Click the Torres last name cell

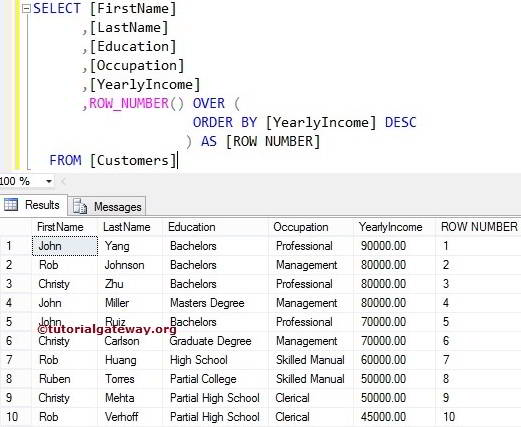tap(130, 379)
